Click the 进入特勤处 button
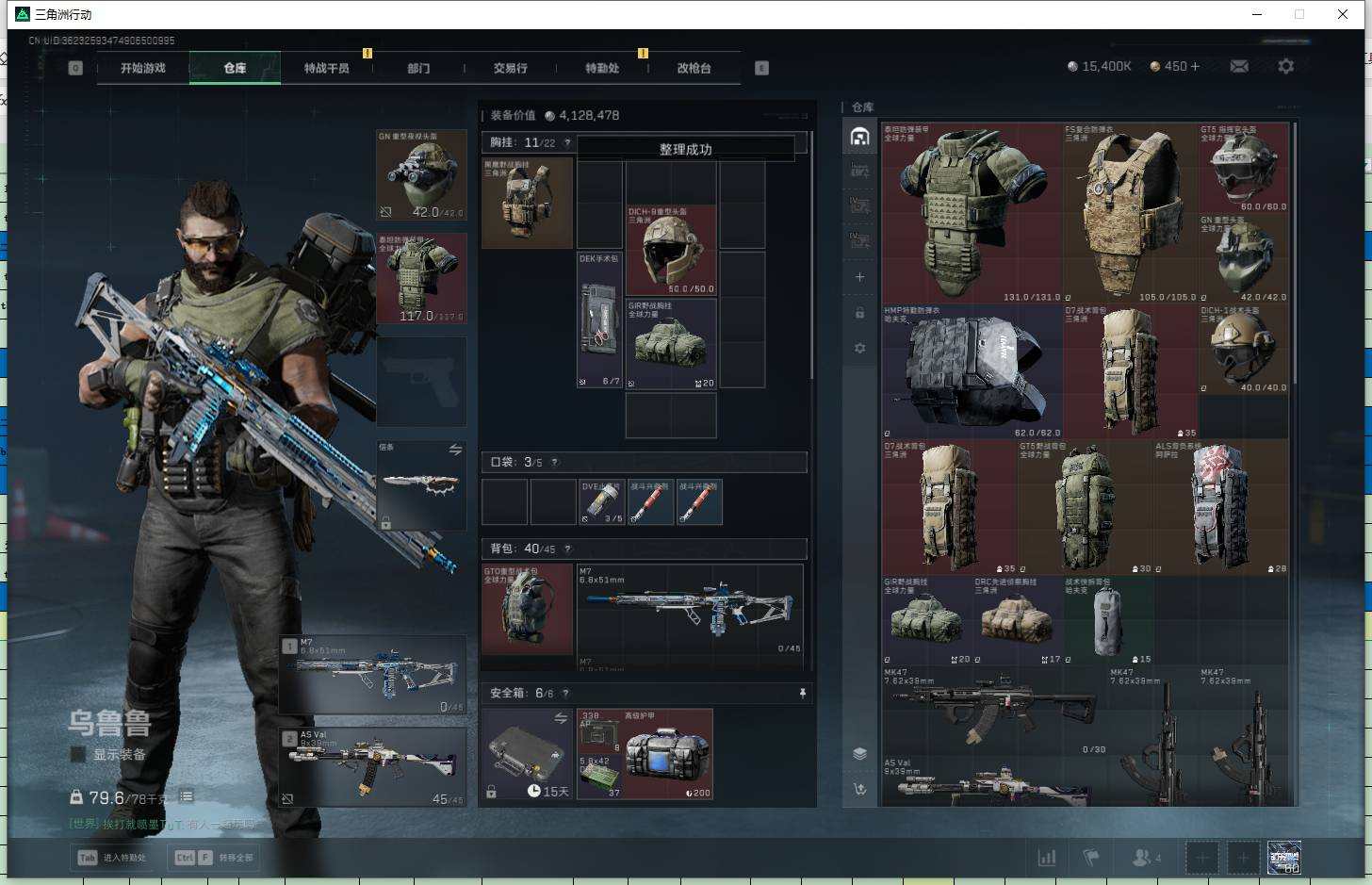The width and height of the screenshot is (1372, 885). click(113, 858)
